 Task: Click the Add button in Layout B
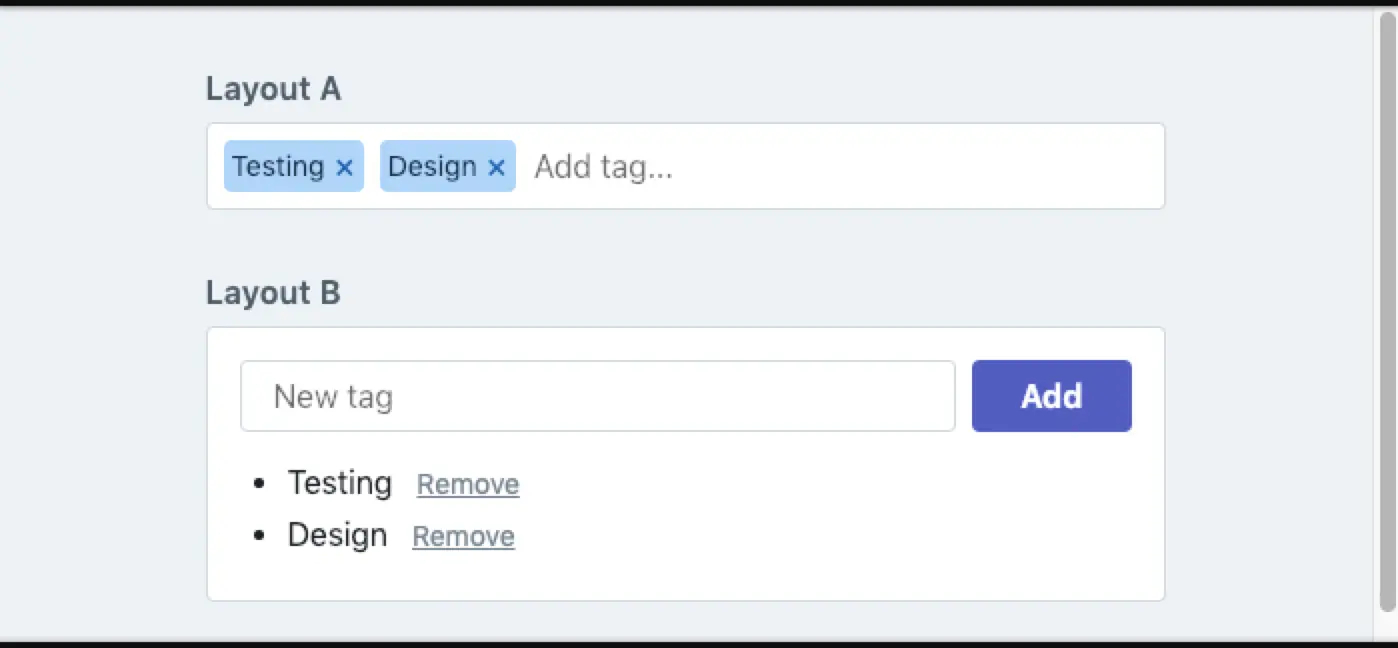[1052, 396]
